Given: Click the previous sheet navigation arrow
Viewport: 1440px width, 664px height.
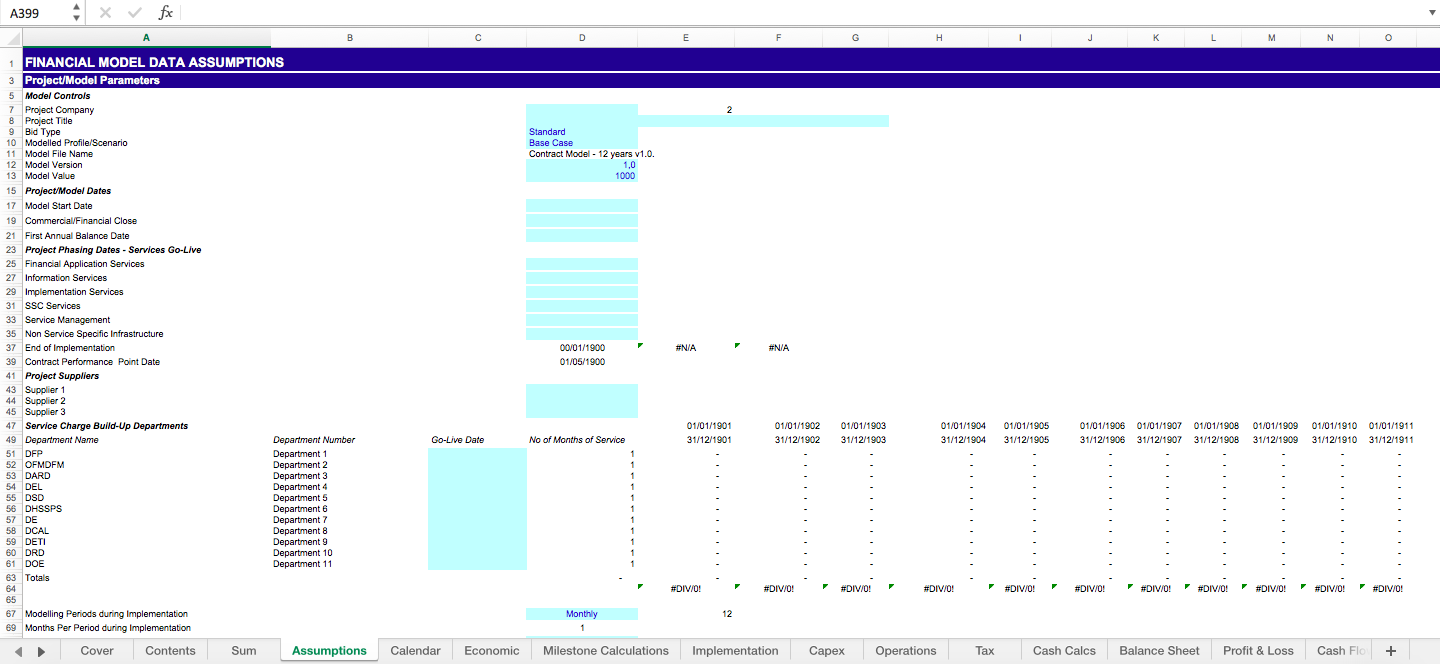Looking at the screenshot, I should point(18,651).
